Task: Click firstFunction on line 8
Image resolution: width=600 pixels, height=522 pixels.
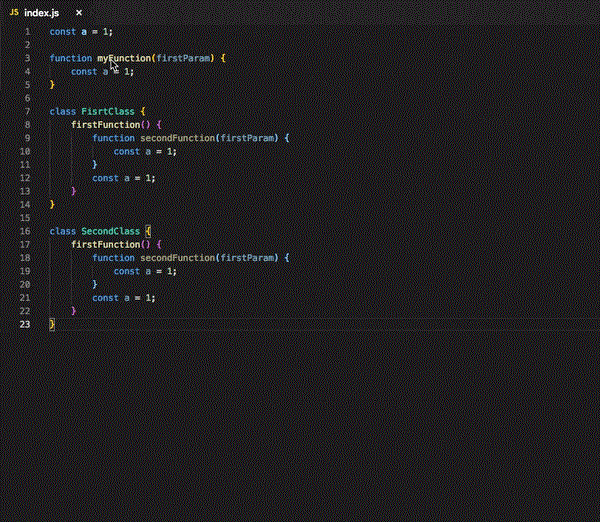Action: [106, 125]
